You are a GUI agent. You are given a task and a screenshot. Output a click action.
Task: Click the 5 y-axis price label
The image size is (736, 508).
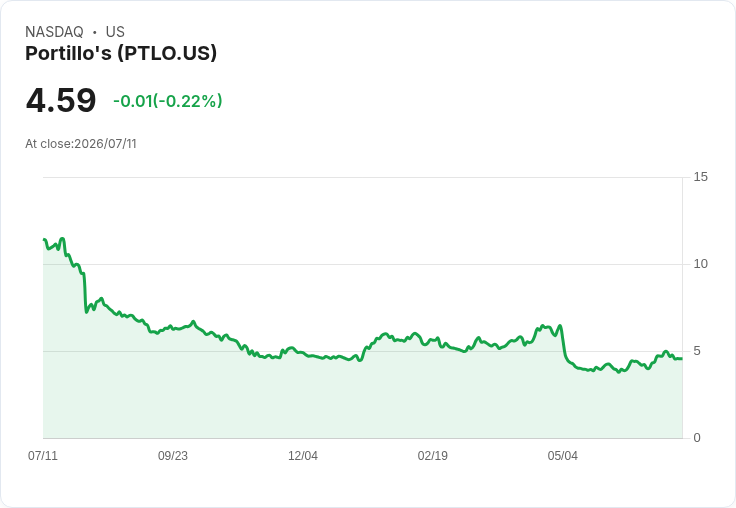coord(697,351)
